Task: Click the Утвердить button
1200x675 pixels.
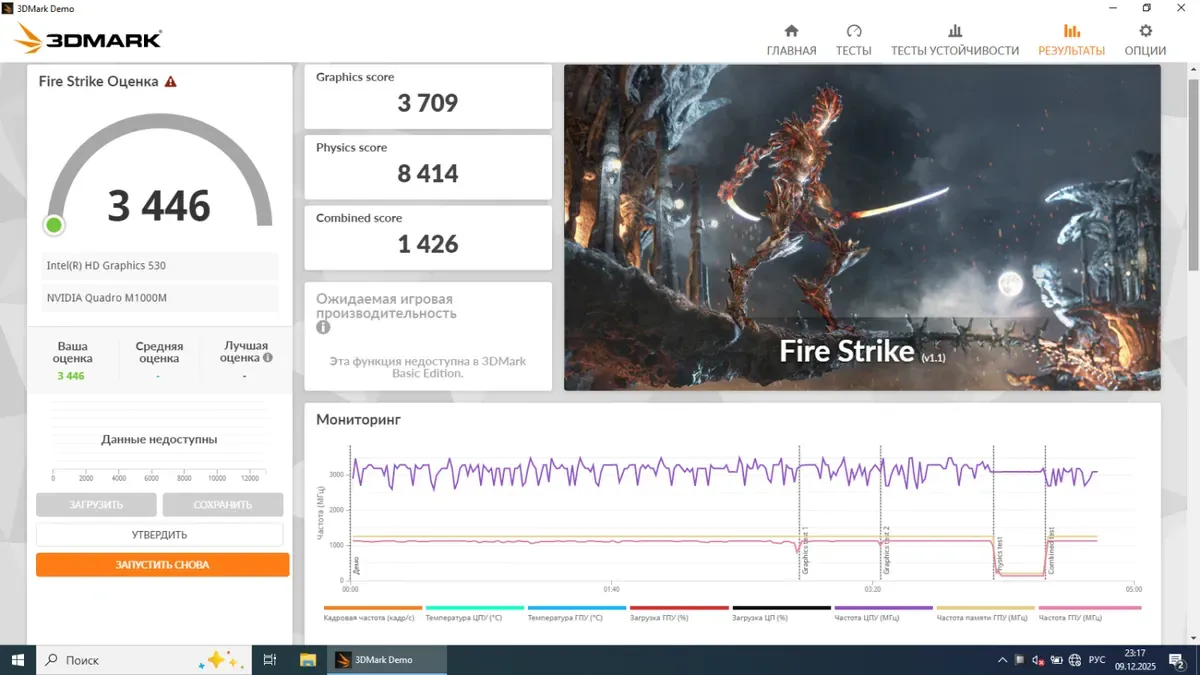Action: tap(160, 535)
